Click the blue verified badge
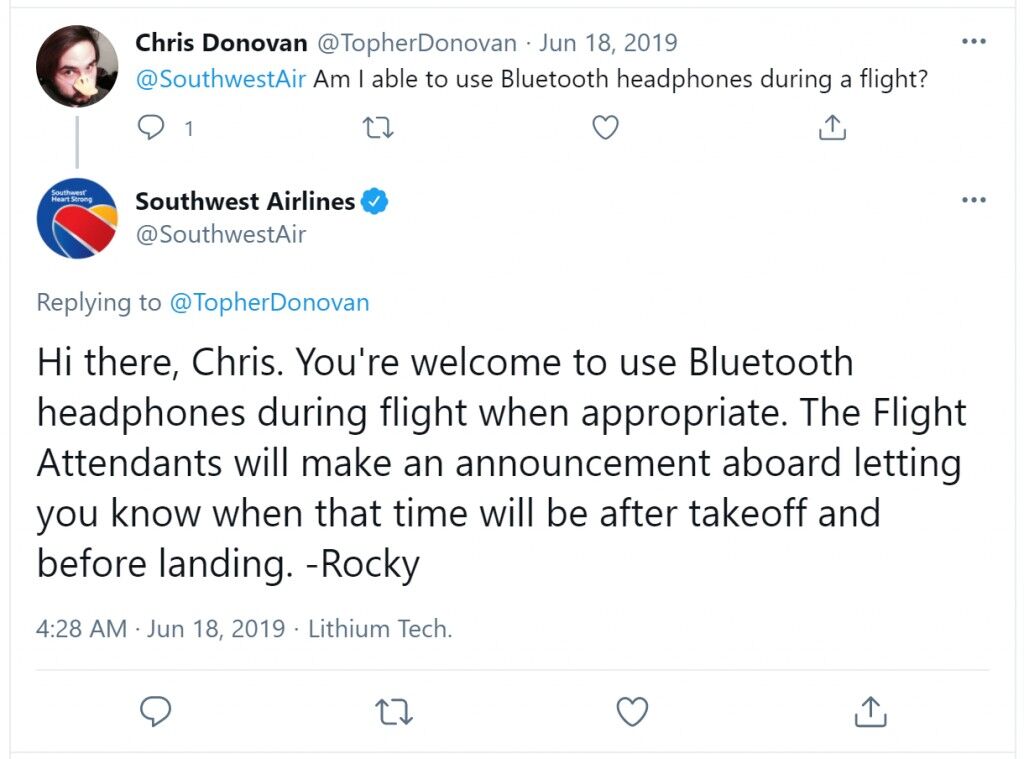Image resolution: width=1024 pixels, height=759 pixels. [375, 202]
